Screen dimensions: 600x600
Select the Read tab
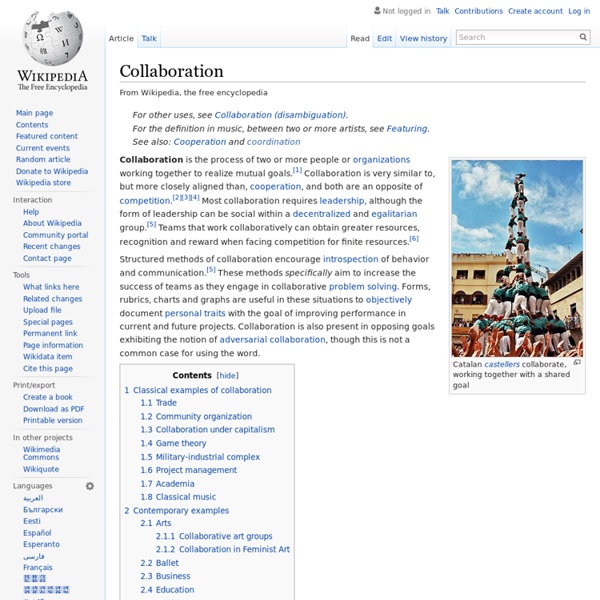tap(360, 38)
